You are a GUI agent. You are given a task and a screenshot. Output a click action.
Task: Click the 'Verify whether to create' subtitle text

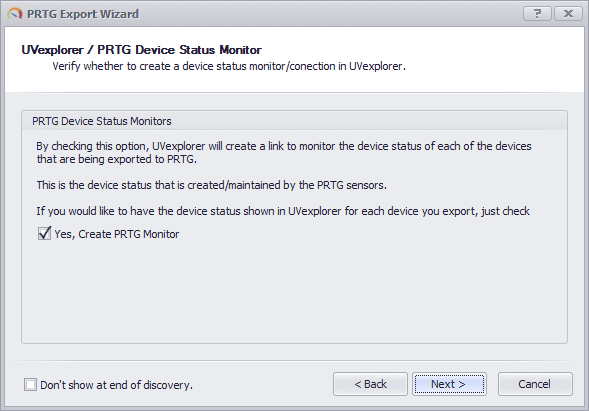[229, 66]
